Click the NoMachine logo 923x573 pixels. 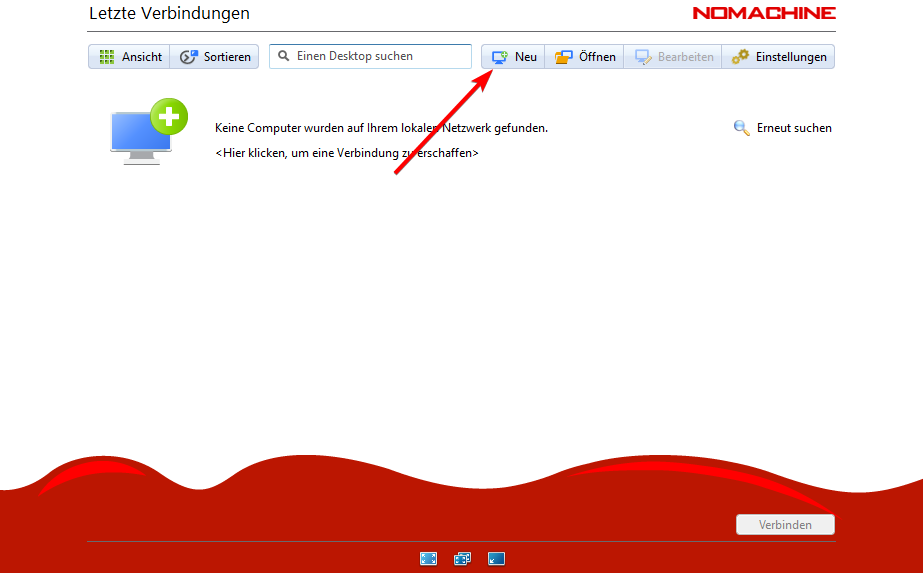(x=763, y=14)
